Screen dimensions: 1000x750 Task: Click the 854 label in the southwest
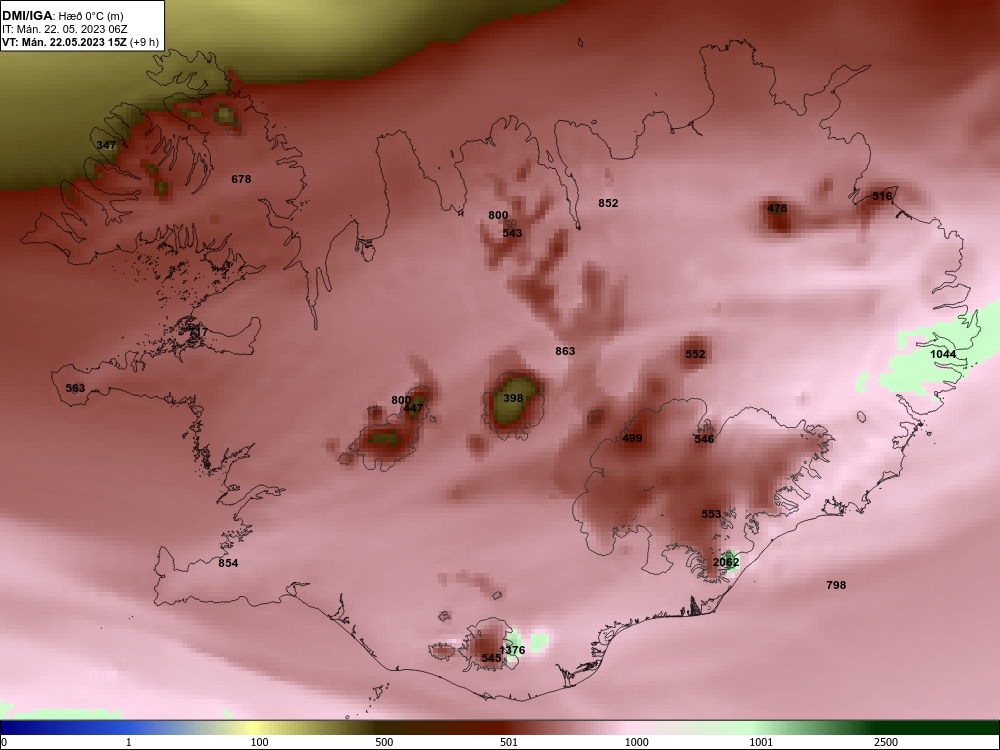(228, 563)
